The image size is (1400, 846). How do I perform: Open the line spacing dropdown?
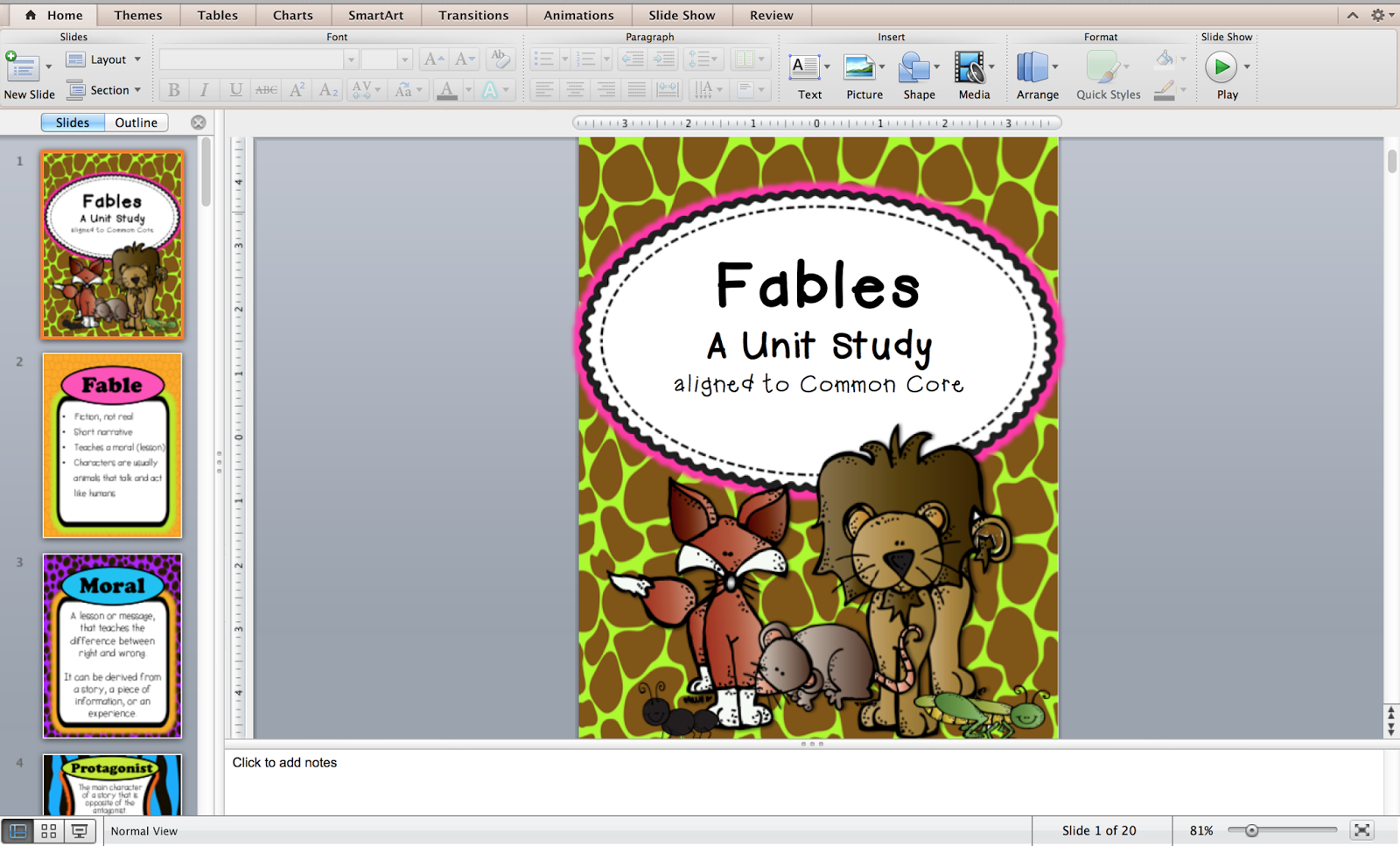tap(703, 59)
